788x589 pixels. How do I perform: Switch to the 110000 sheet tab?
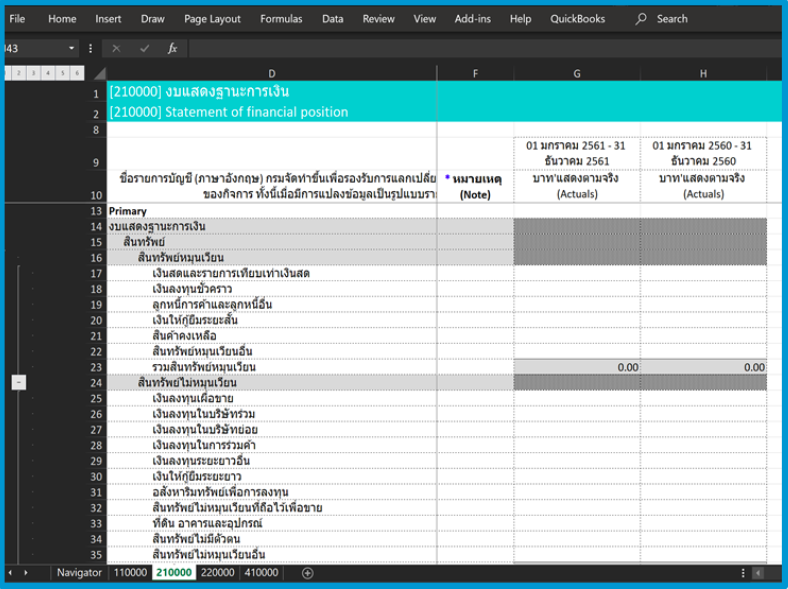130,572
